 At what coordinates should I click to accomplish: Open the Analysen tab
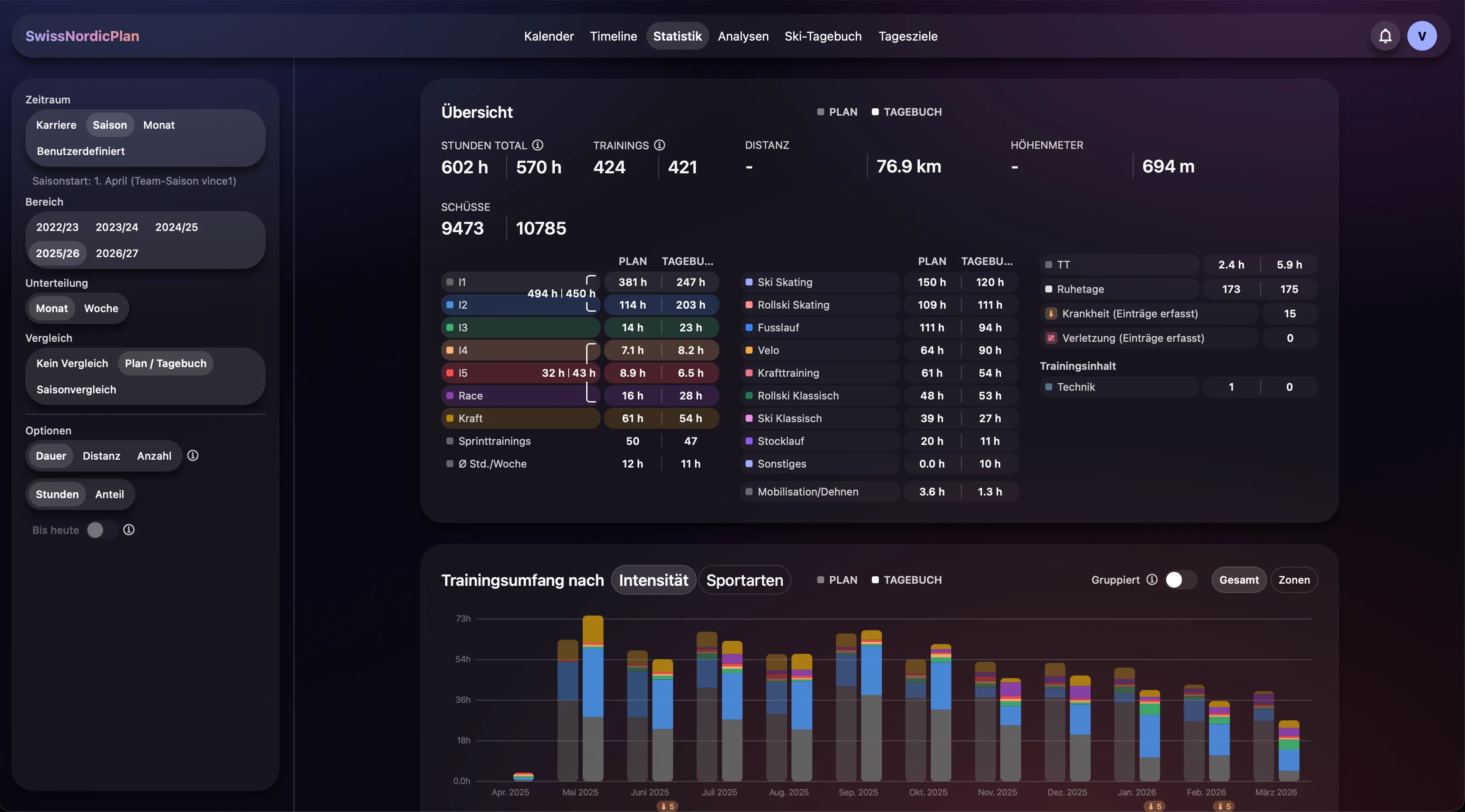point(743,36)
